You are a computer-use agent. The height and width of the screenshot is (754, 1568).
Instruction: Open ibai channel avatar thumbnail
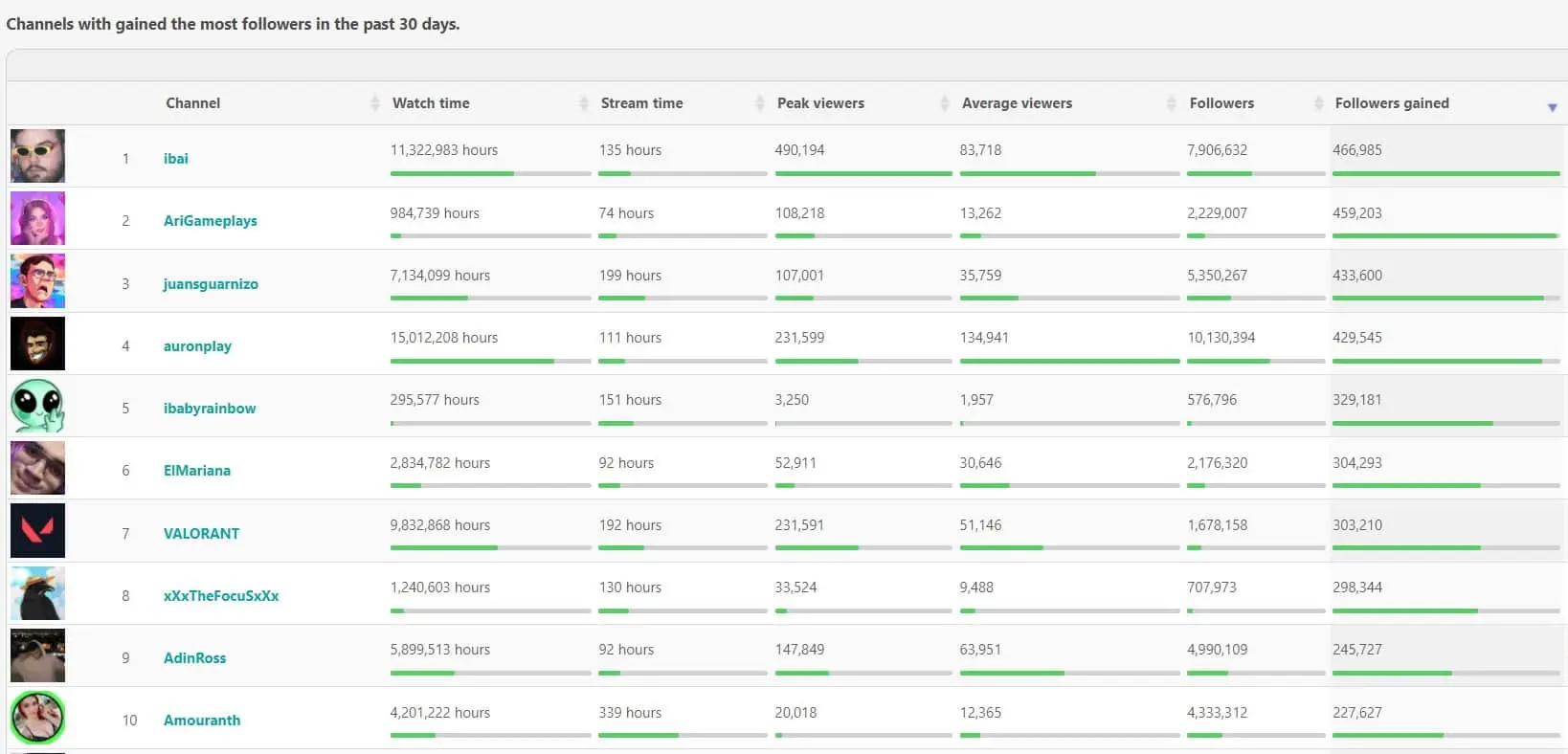[37, 156]
